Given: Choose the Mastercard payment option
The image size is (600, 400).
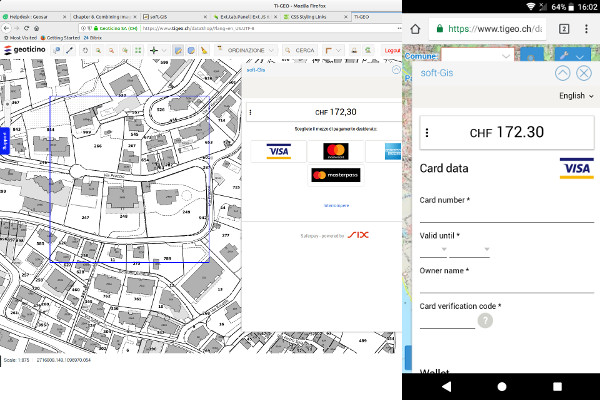Looking at the screenshot, I should click(x=336, y=151).
